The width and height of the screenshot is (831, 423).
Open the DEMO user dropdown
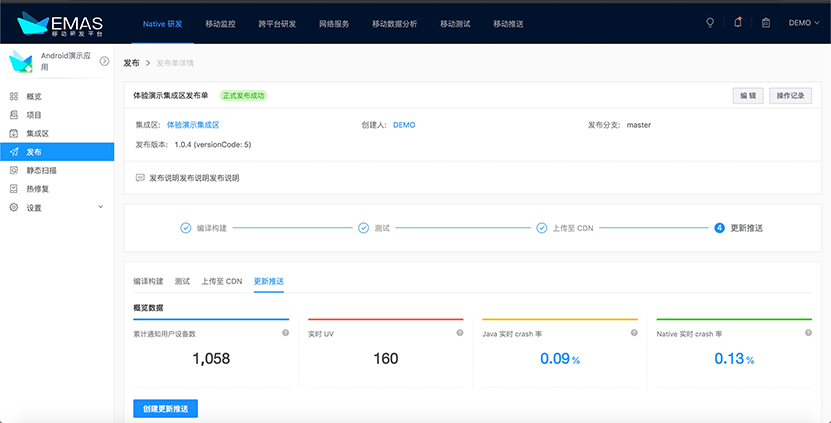pyautogui.click(x=804, y=22)
